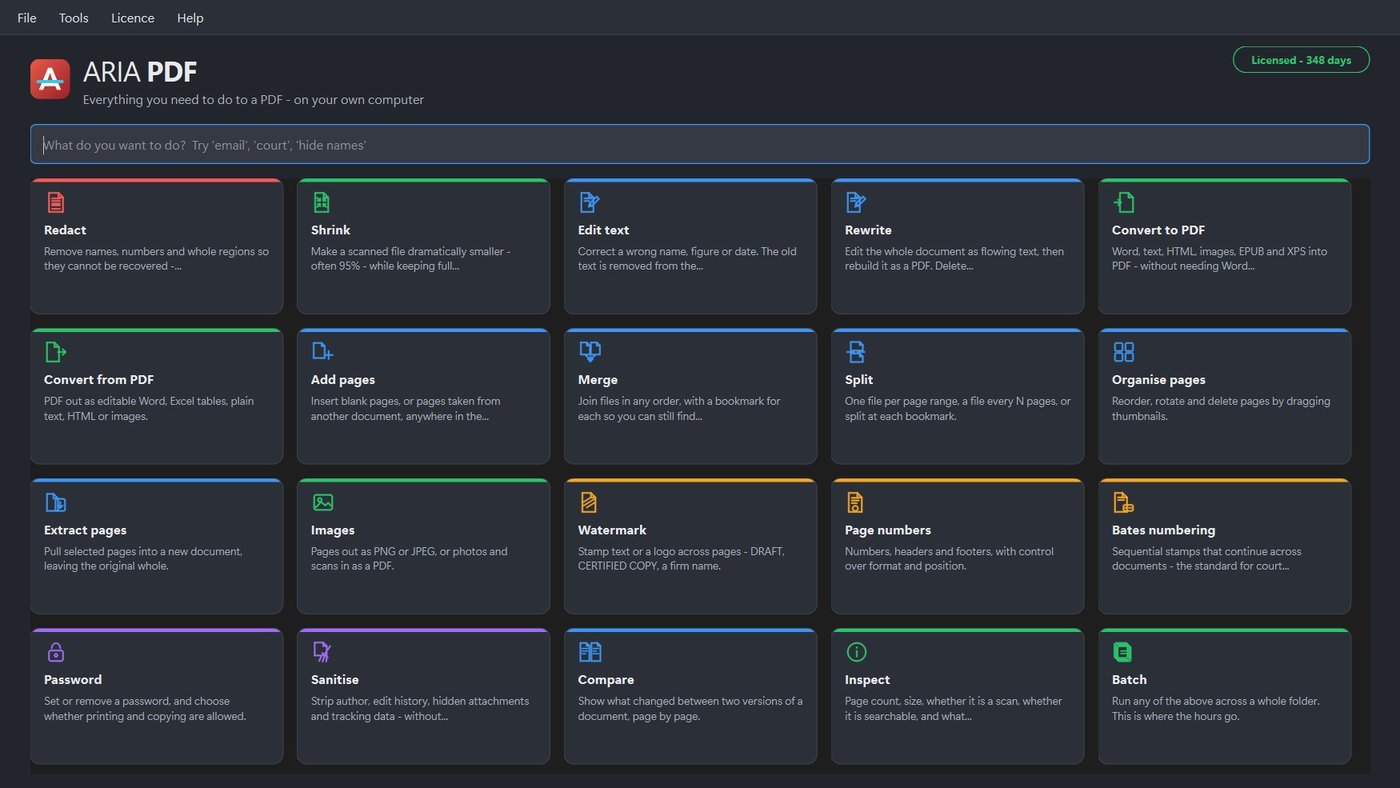This screenshot has width=1400, height=788.
Task: Click the 'Extract pages' card title
Action: point(85,530)
